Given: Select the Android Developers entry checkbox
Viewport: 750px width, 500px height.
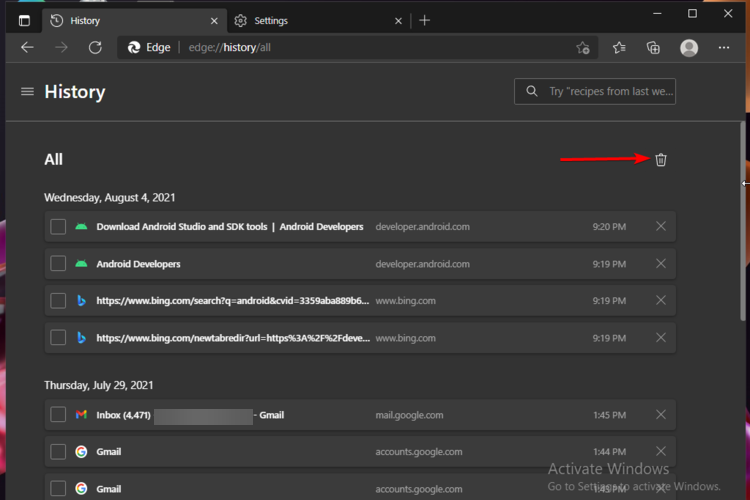Looking at the screenshot, I should coord(58,264).
